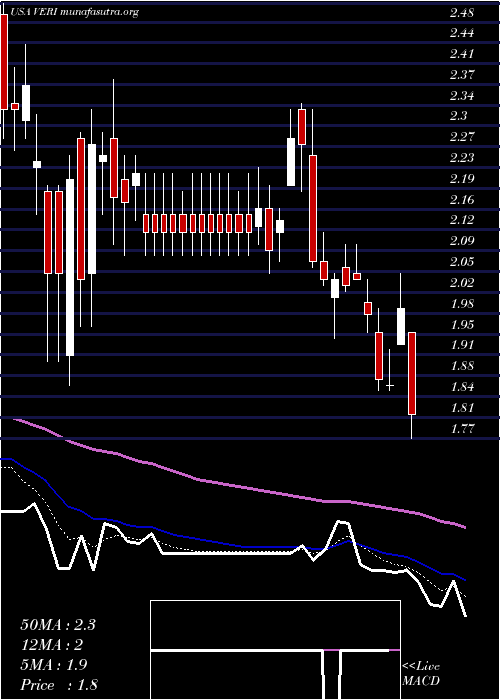Select the small cross-shaped doji candle near 1.84
500x700 pixels.
tap(390, 385)
